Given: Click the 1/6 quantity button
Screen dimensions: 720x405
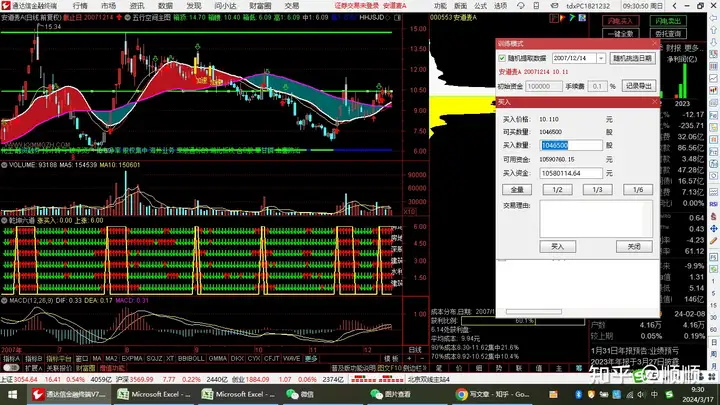Looking at the screenshot, I should coord(638,190).
